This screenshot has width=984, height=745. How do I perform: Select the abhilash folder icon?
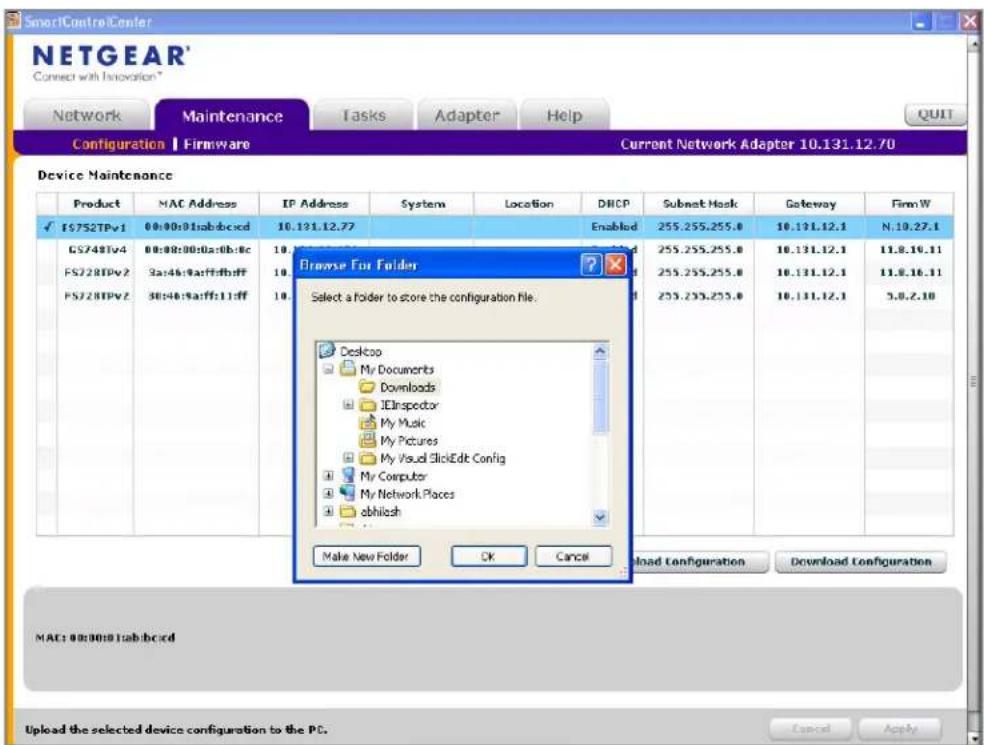pos(348,512)
